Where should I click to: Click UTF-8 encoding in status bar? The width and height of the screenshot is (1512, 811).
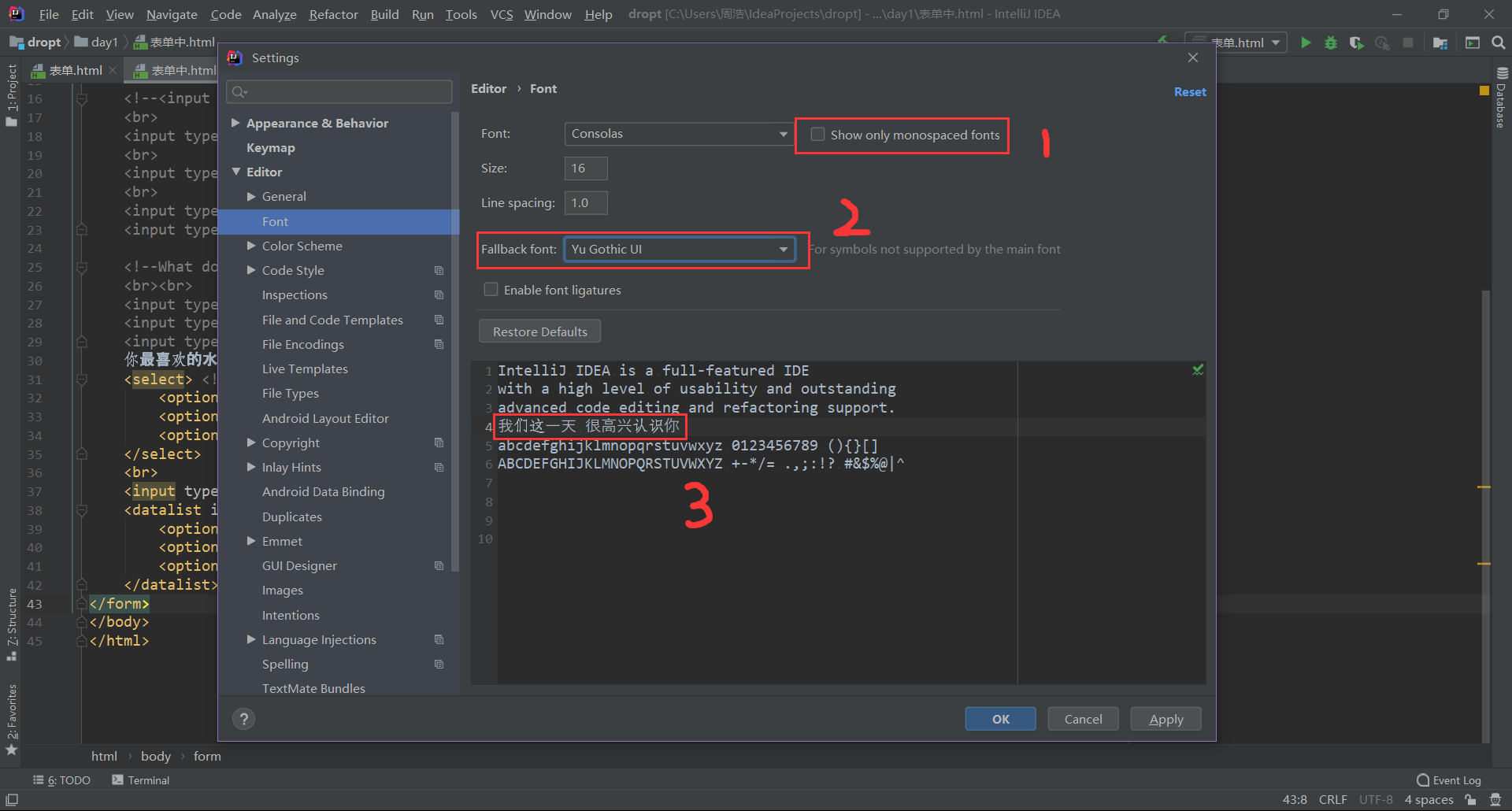click(1376, 800)
